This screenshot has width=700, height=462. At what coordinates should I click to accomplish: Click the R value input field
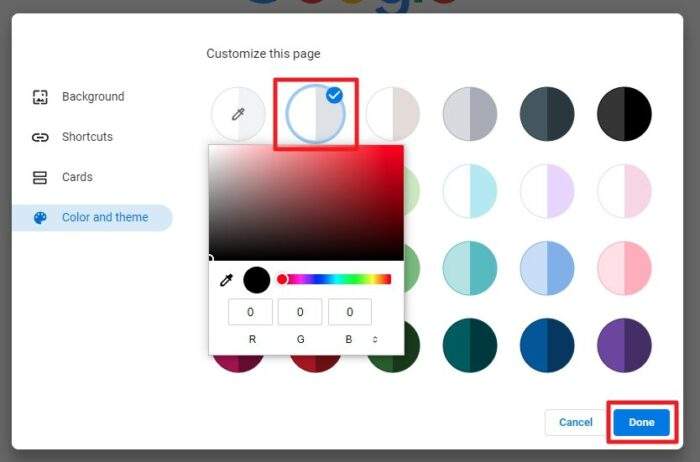pos(250,312)
